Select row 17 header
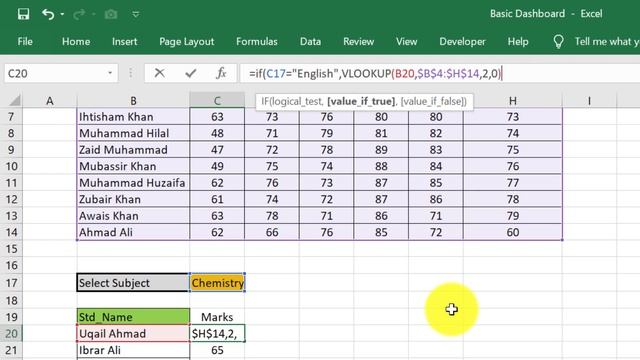 [11, 283]
